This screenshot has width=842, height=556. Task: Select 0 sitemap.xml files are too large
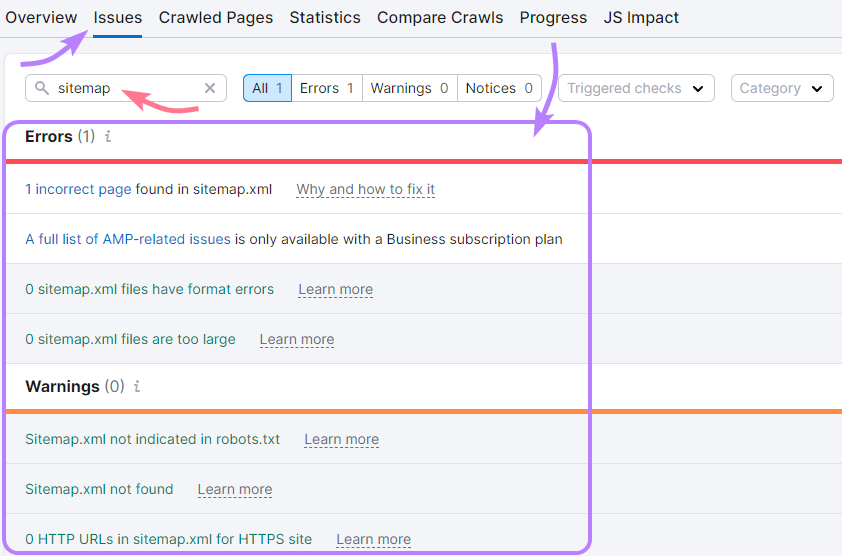[130, 339]
